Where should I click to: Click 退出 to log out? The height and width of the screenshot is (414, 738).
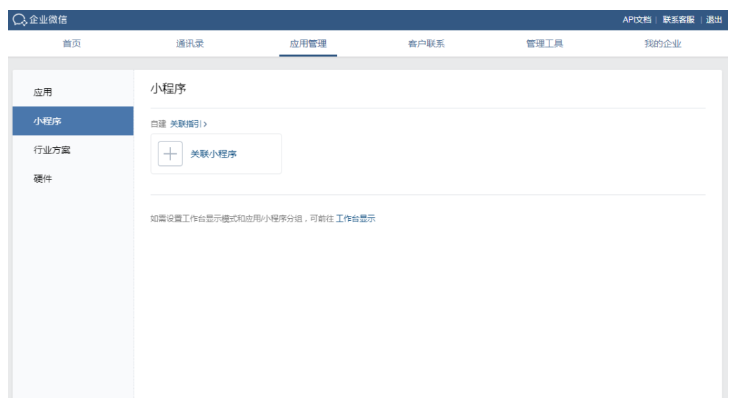pyautogui.click(x=714, y=20)
